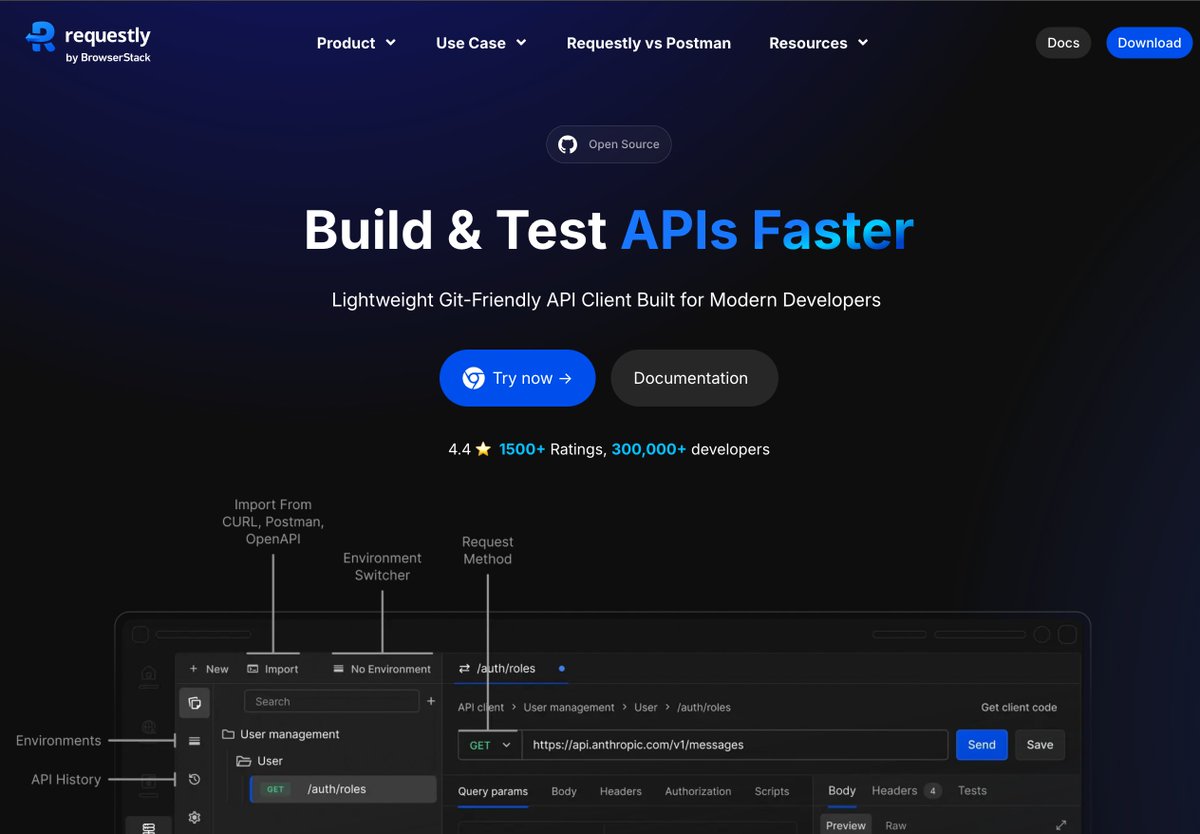The image size is (1200, 834).
Task: Click the request URL input field
Action: pyautogui.click(x=735, y=745)
